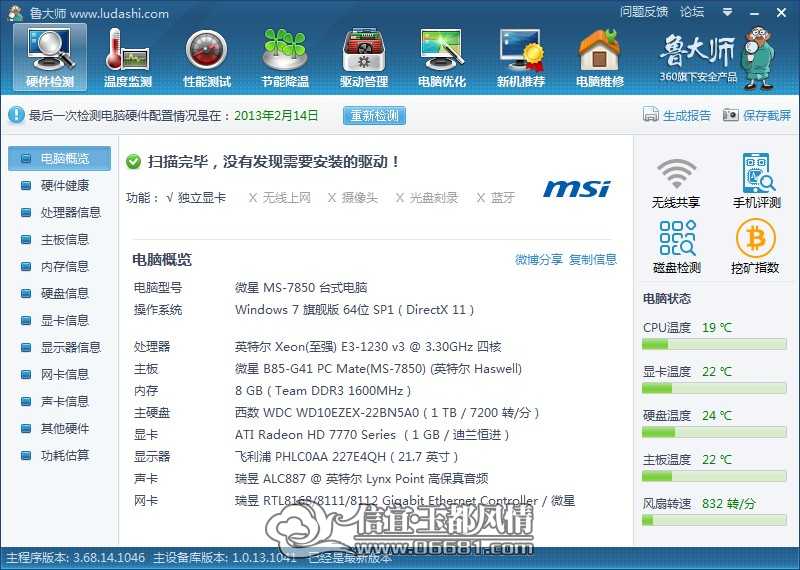Click graphics value ATI Radeon HD 7770
The width and height of the screenshot is (800, 570).
pos(372,435)
